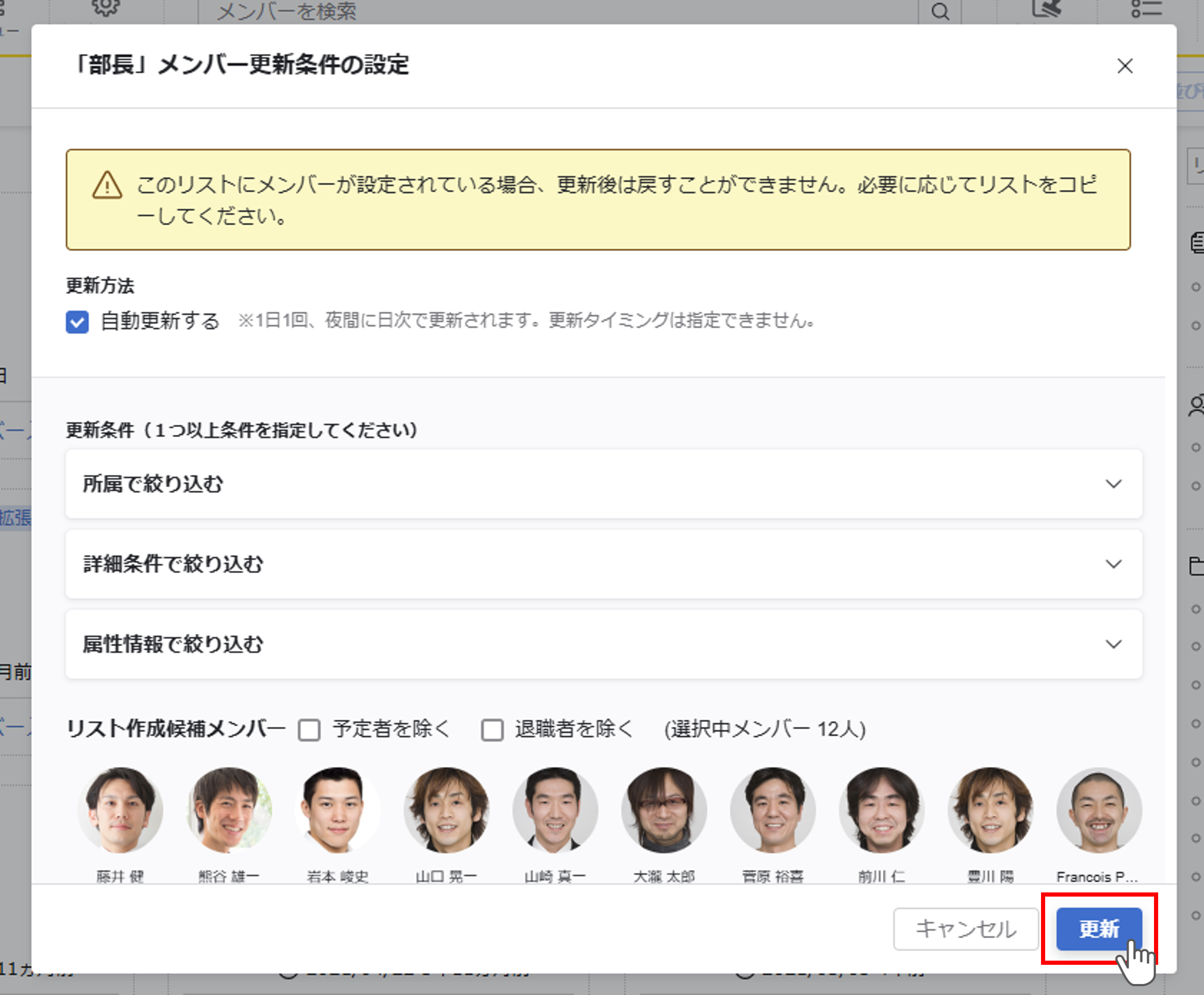Select the avatar of 前川 仁
Viewport: 1204px width, 995px height.
[881, 810]
